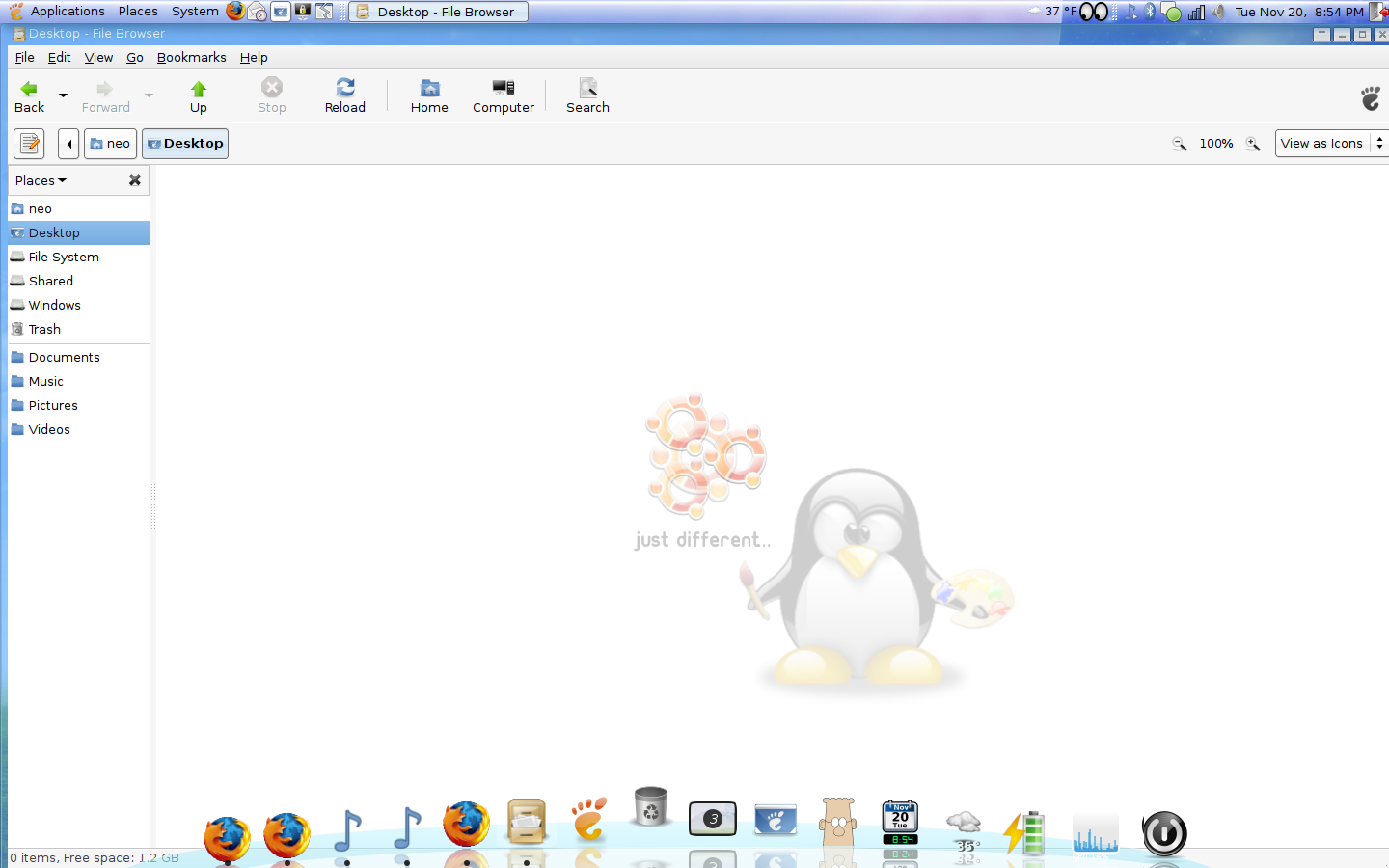
Task: Select the Desktop path bar button
Action: [185, 144]
